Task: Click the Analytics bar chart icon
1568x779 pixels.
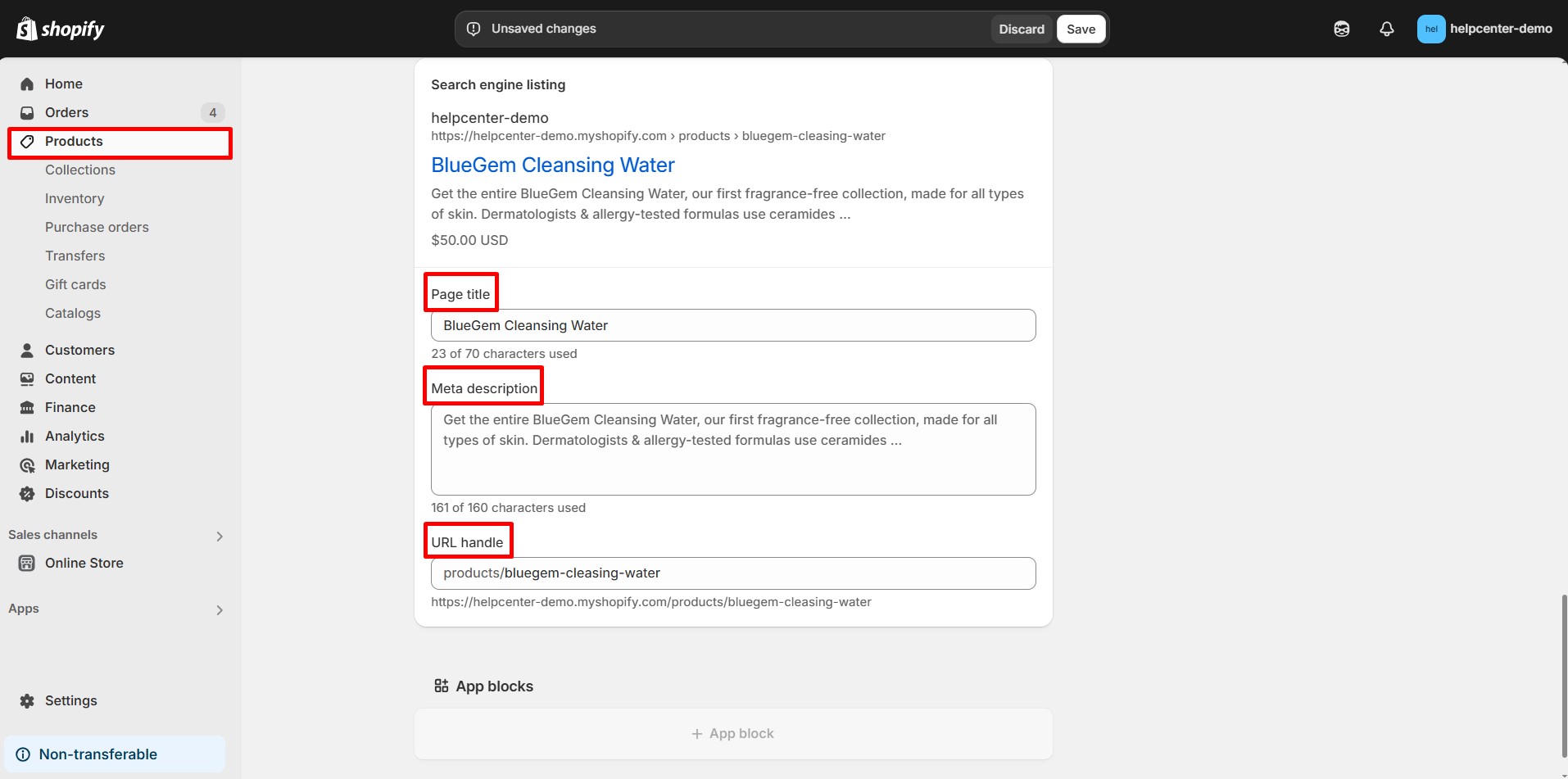Action: [x=27, y=437]
